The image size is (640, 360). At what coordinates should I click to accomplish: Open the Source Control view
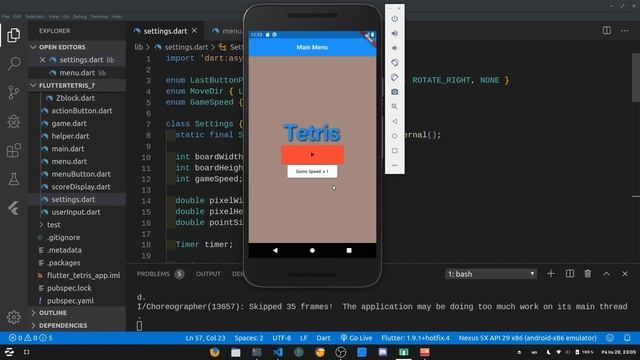(13, 93)
